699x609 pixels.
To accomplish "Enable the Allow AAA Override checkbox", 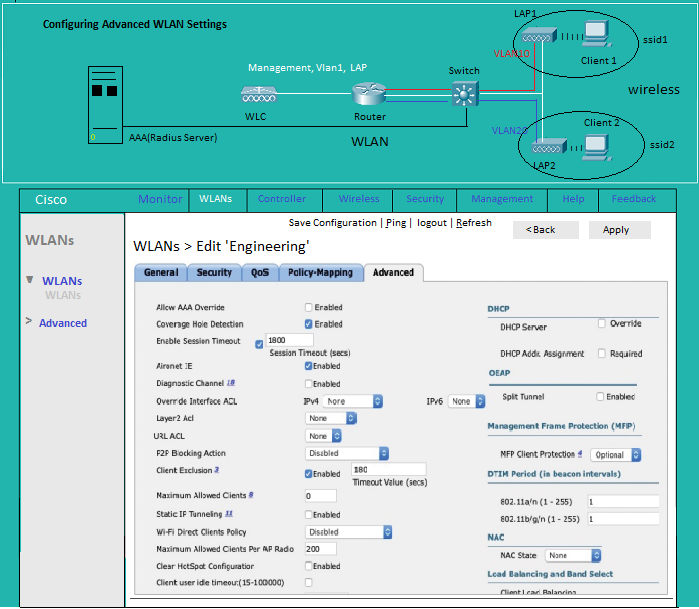I will coord(309,308).
